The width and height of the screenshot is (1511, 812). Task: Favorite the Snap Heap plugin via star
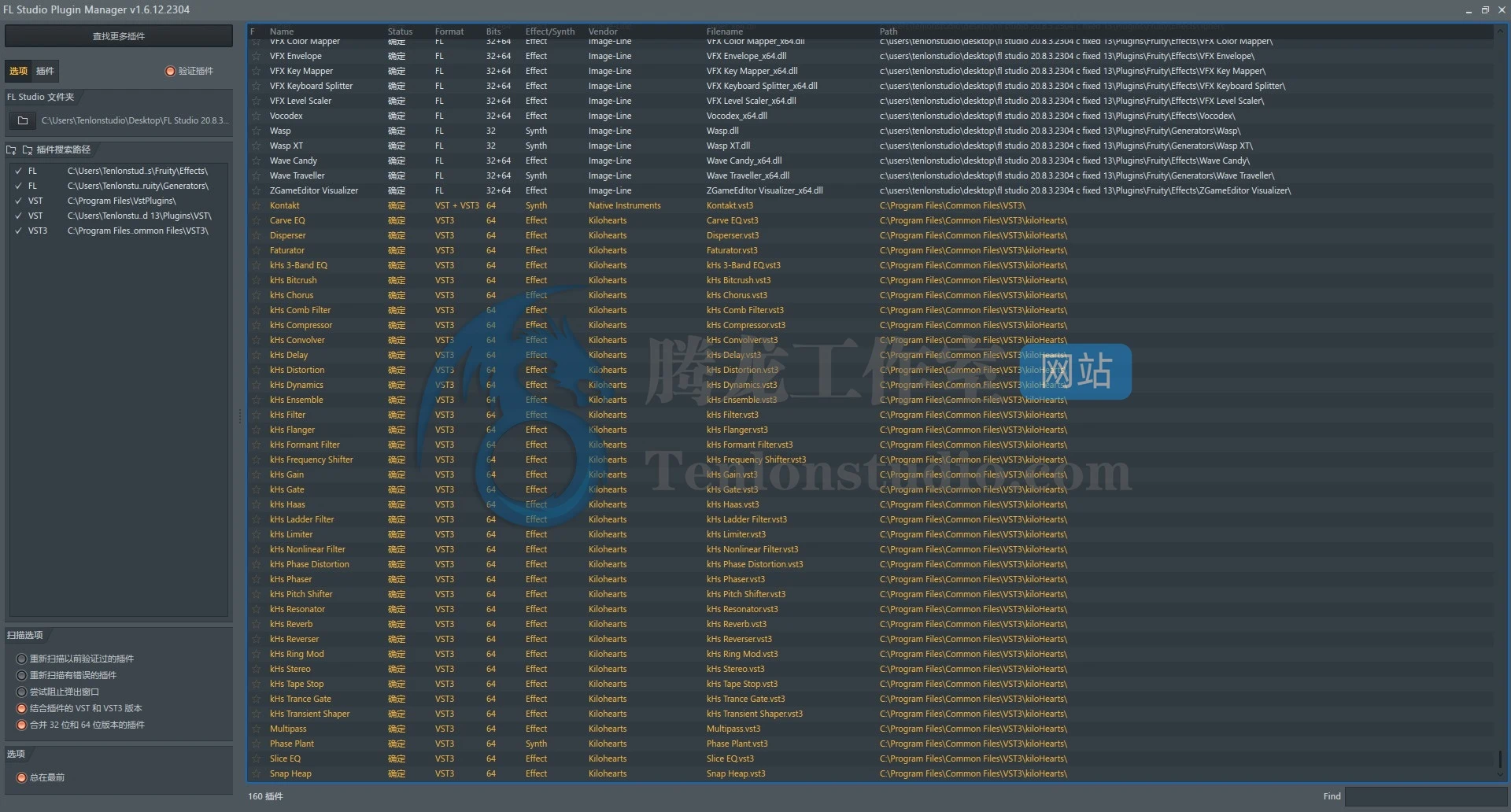[x=256, y=773]
